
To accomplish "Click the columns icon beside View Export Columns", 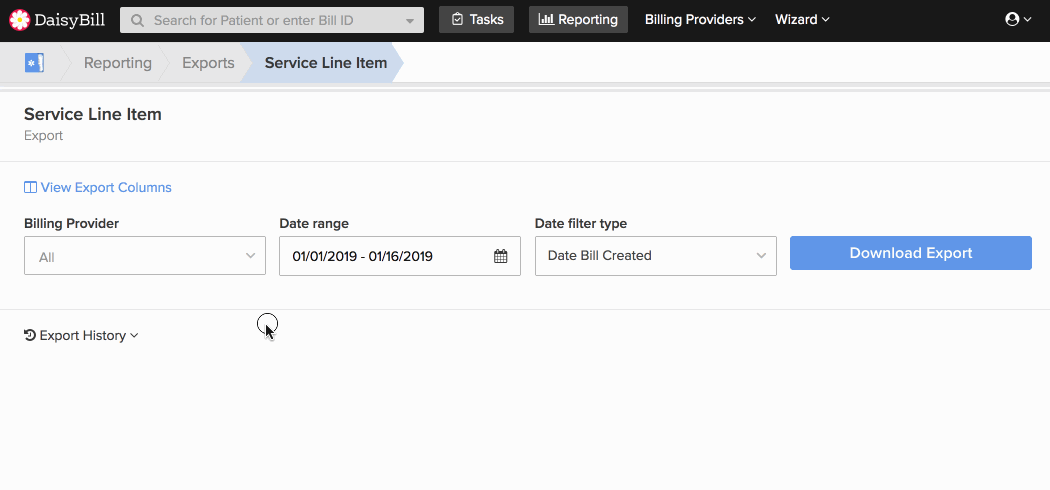I will [x=30, y=187].
